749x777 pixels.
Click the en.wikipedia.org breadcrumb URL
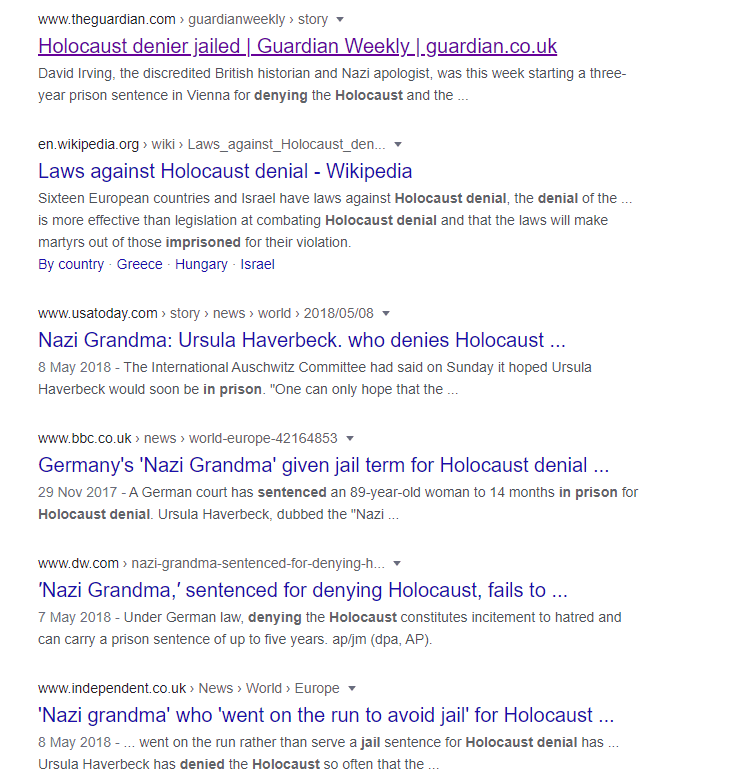point(212,144)
